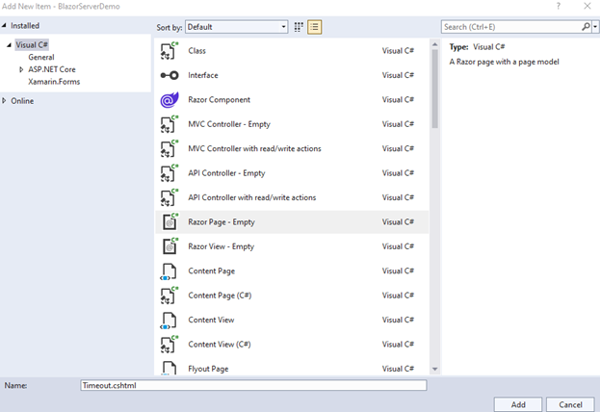The height and width of the screenshot is (412, 600).
Task: Pick the Flyout Page template icon
Action: (169, 368)
